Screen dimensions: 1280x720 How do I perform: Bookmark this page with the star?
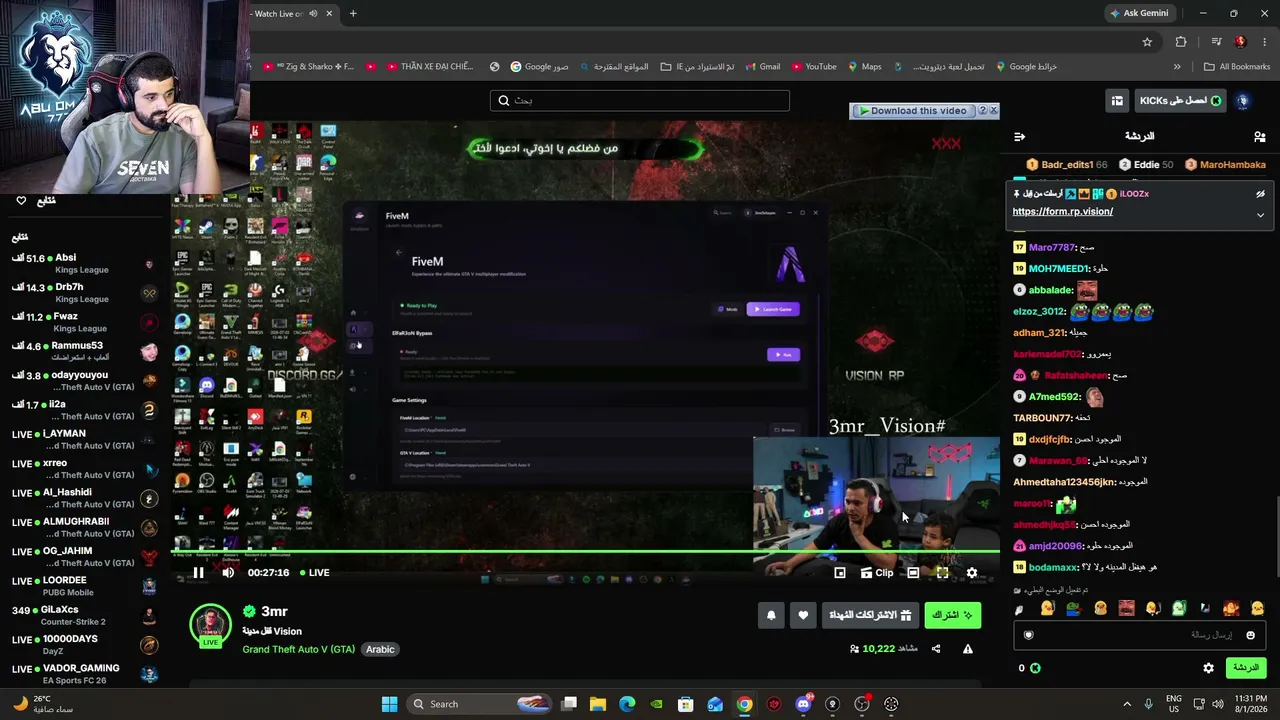point(1147,42)
